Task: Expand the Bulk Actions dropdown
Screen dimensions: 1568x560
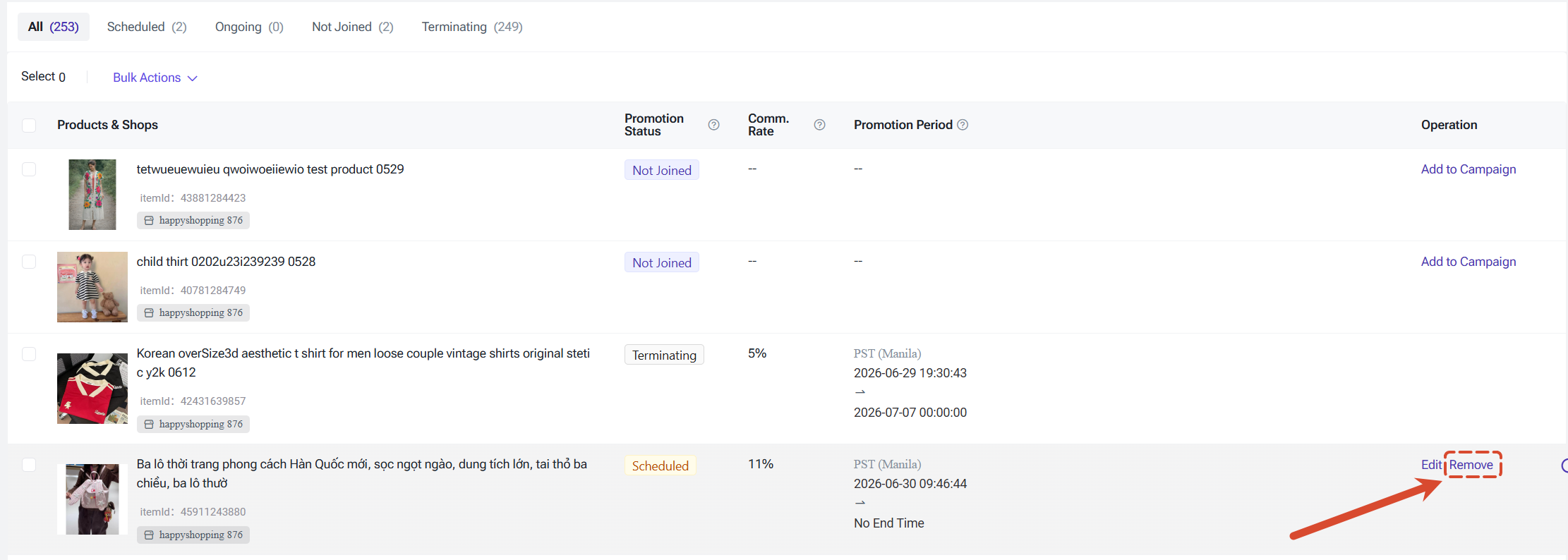Action: (155, 78)
